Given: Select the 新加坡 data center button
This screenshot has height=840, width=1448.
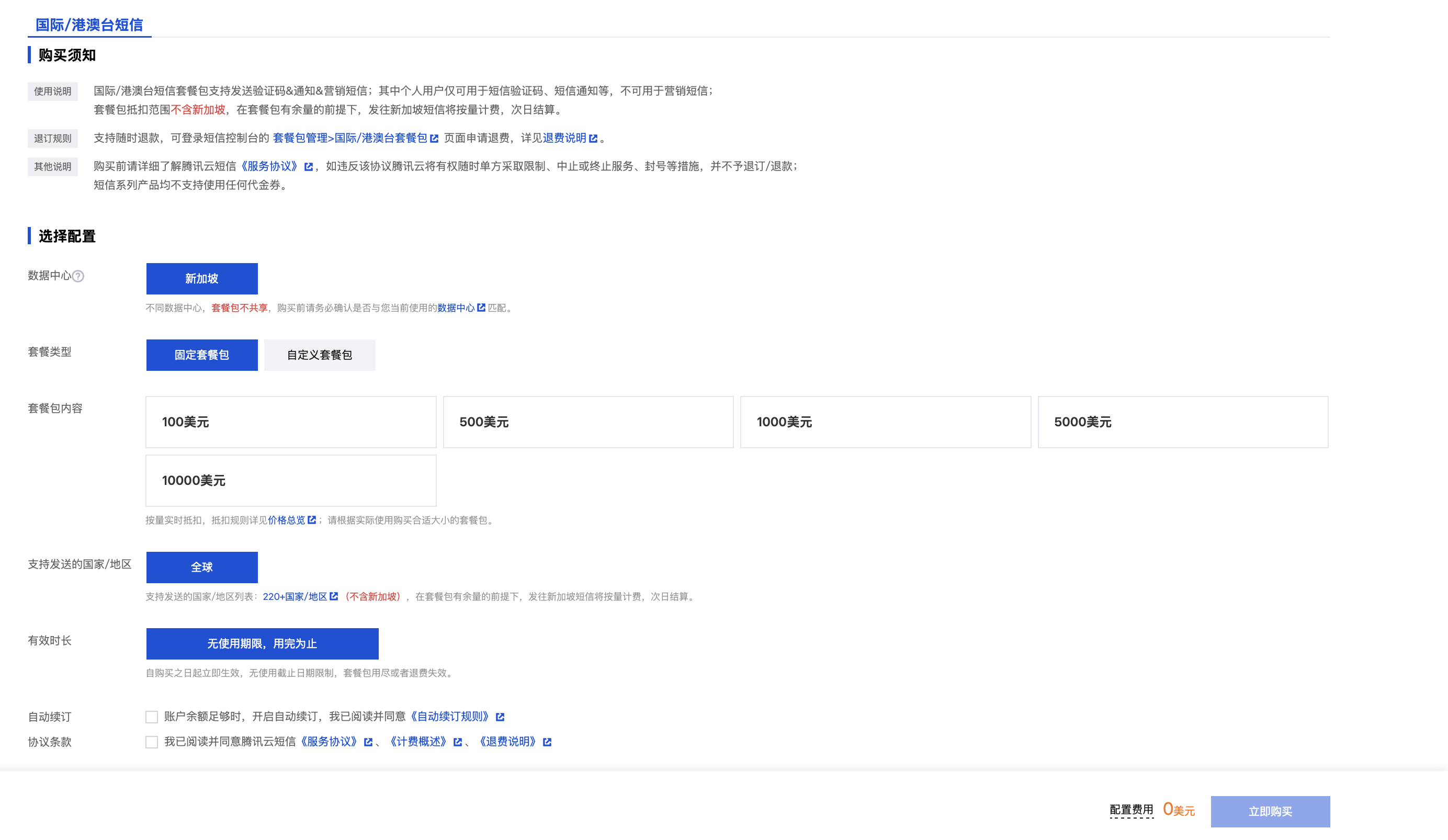Looking at the screenshot, I should (x=202, y=278).
